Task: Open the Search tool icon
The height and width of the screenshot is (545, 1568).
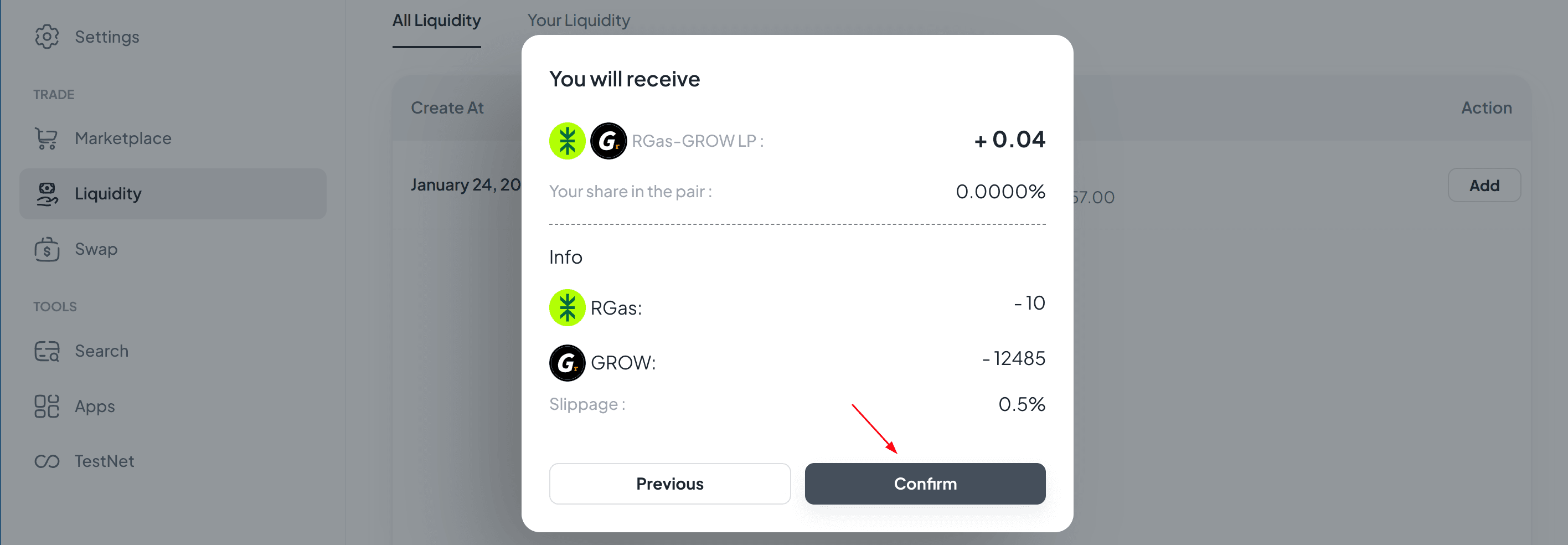Action: [x=47, y=351]
